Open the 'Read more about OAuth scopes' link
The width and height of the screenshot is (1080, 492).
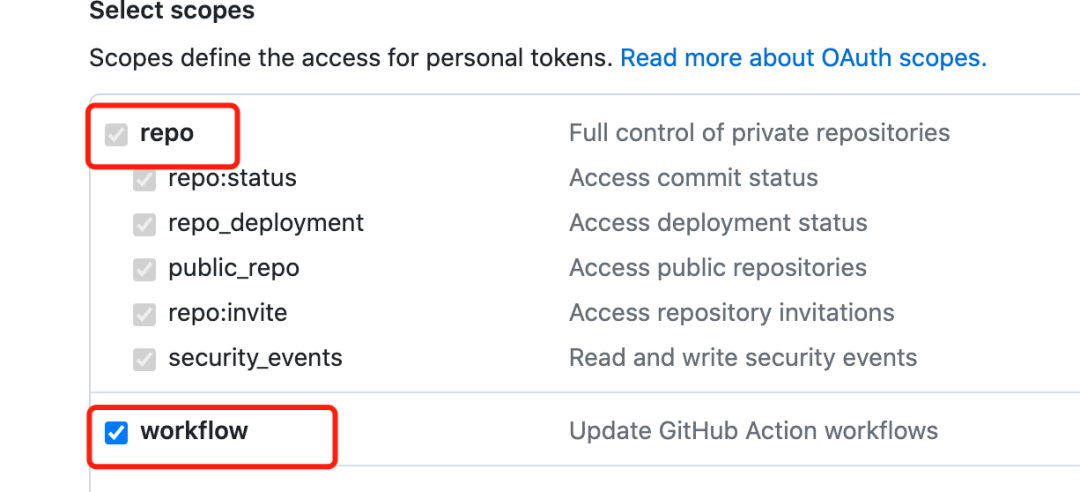[803, 58]
